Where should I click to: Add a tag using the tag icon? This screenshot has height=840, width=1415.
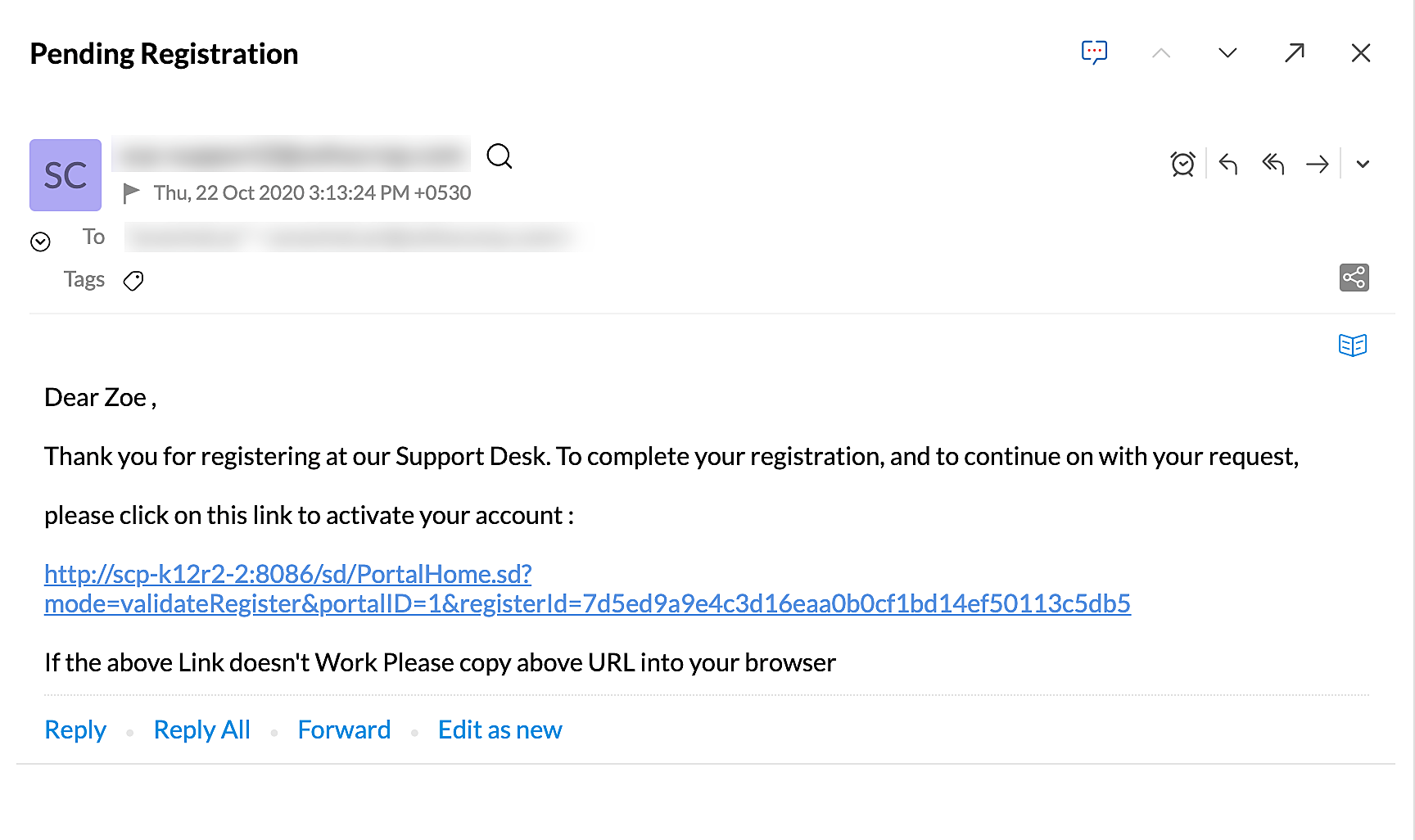pyautogui.click(x=133, y=281)
